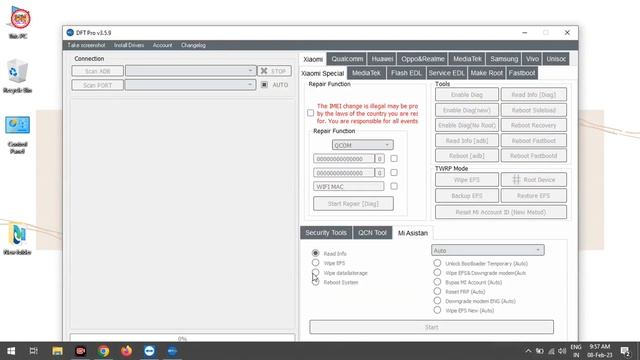
Task: Enable the WIFI MAC checkbox
Action: click(x=394, y=186)
